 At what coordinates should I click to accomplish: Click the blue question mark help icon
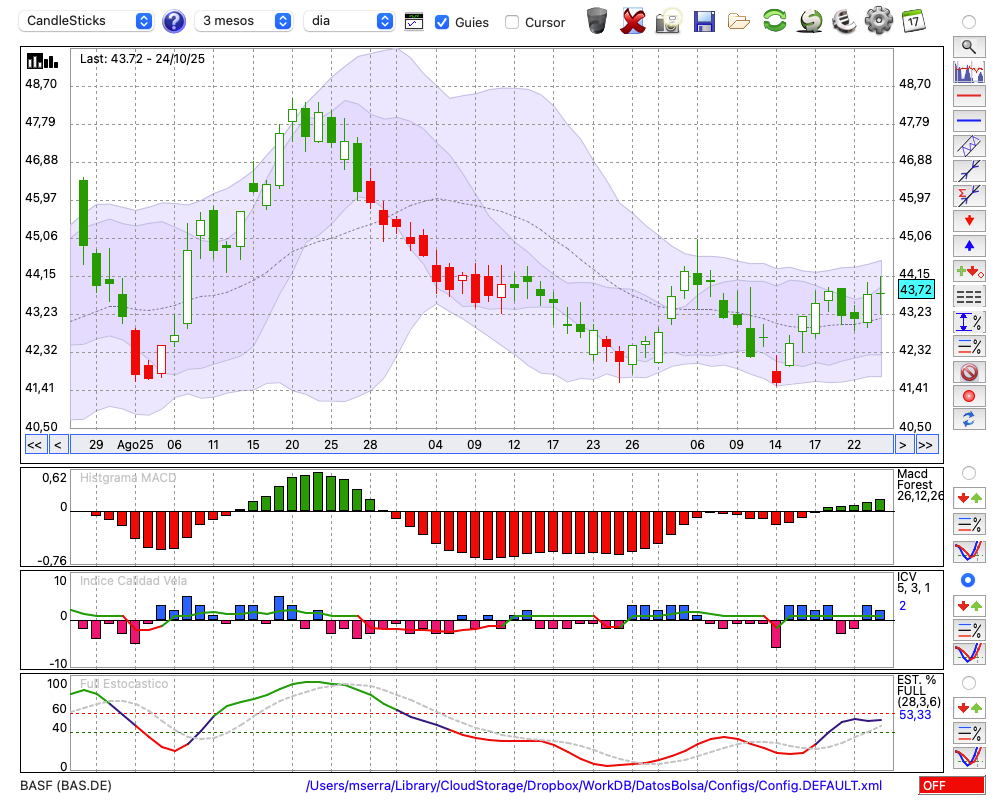[174, 21]
